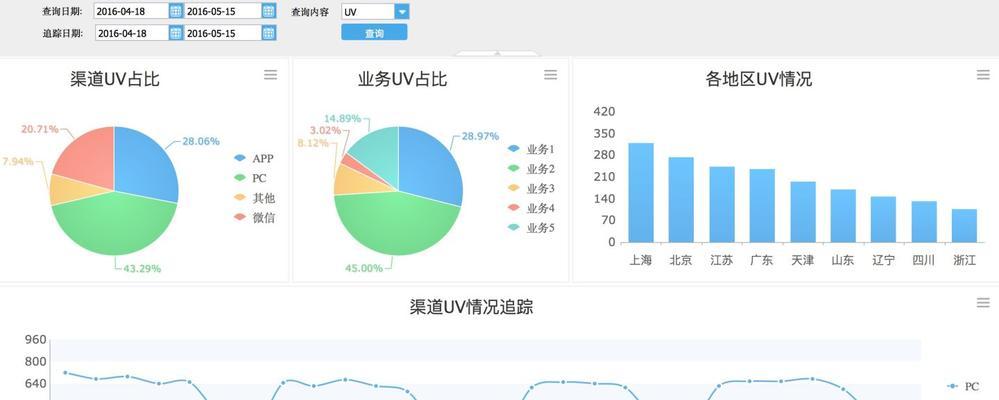The height and width of the screenshot is (400, 999).
Task: Click the 四川 bar
Action: [x=924, y=222]
